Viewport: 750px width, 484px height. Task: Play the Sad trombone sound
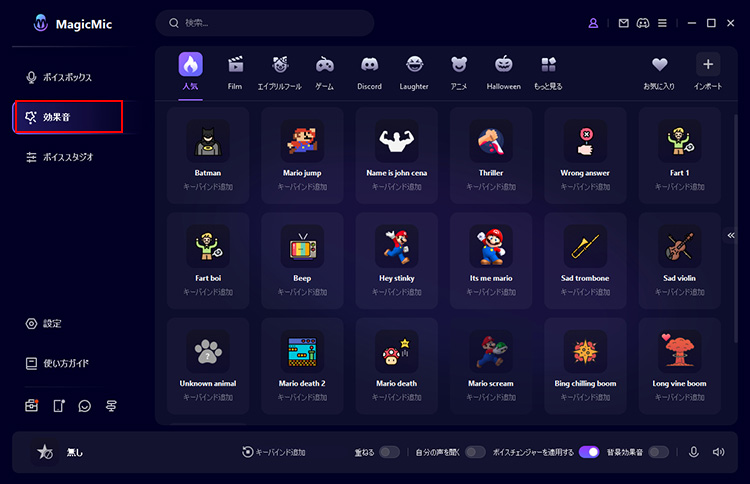pos(585,247)
